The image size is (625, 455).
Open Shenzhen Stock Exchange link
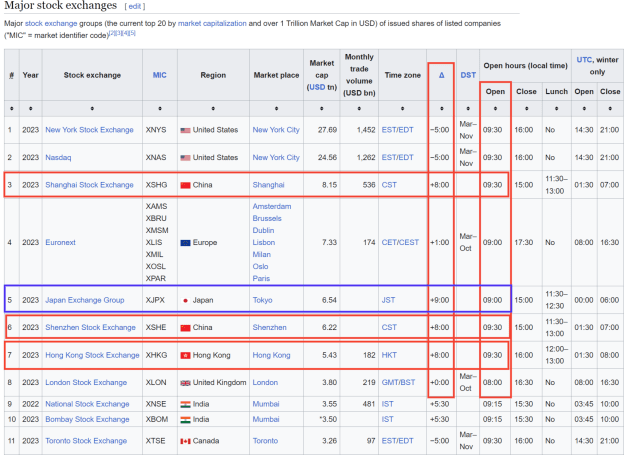pos(90,328)
